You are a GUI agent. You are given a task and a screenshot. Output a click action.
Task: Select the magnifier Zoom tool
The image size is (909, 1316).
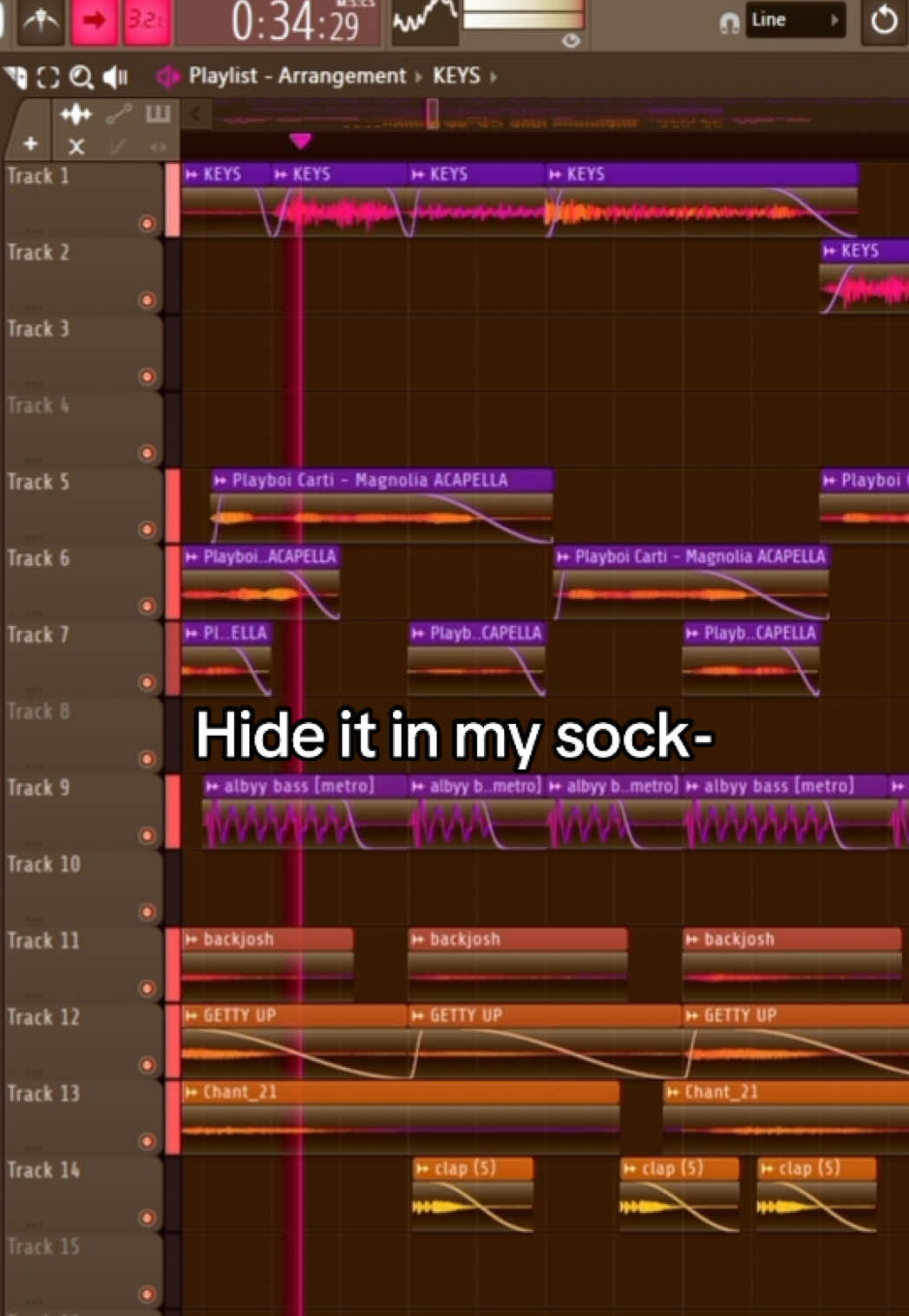coord(81,77)
